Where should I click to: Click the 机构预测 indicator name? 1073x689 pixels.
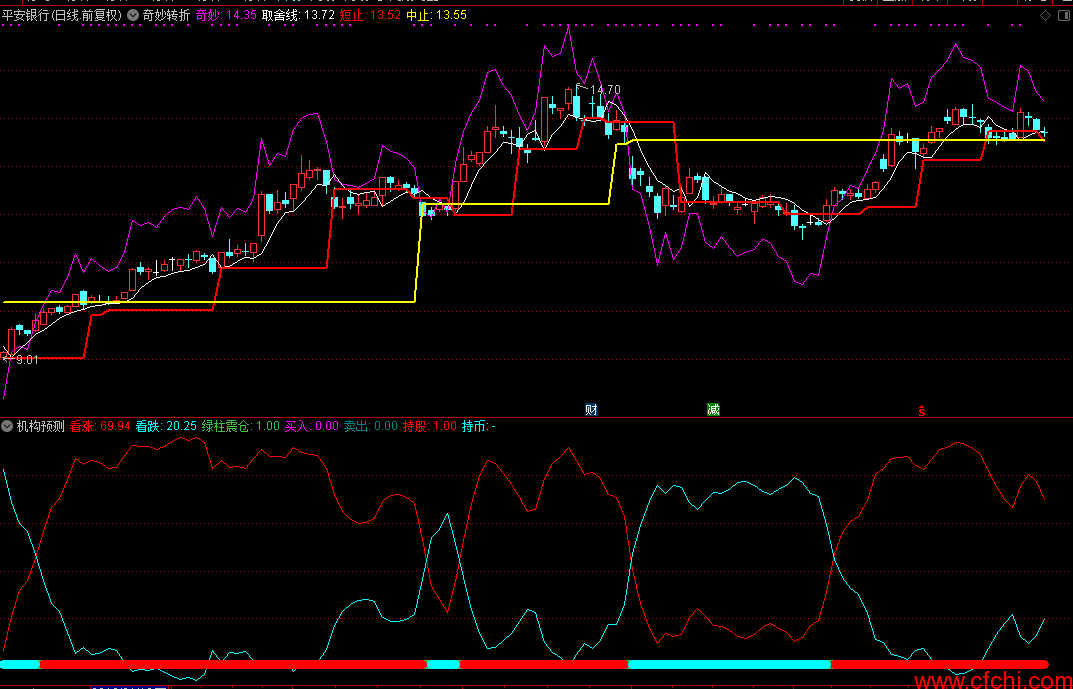click(x=40, y=426)
